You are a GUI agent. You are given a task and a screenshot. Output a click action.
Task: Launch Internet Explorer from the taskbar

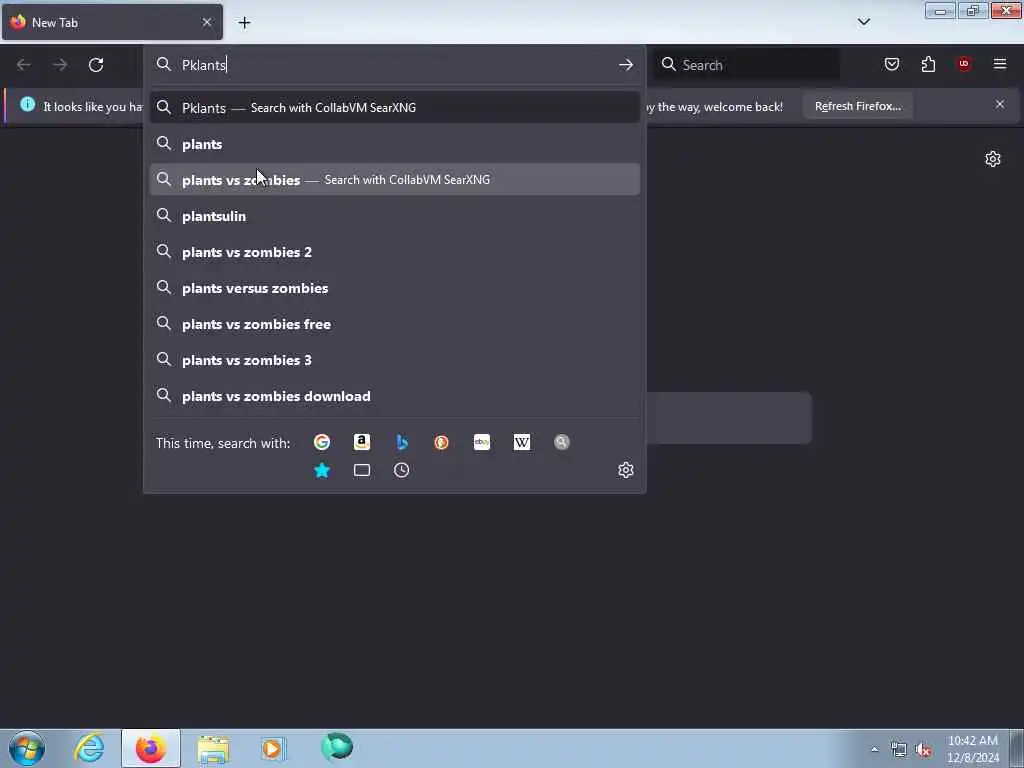89,748
